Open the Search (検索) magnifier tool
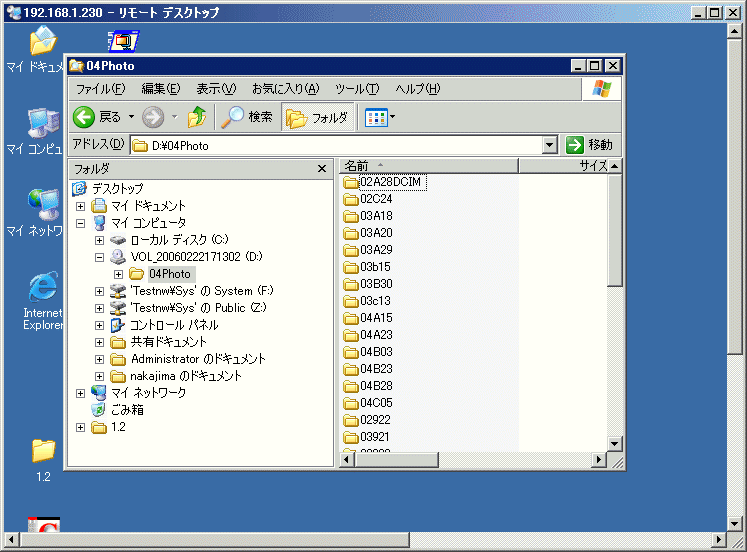Viewport: 747px width, 552px height. [x=247, y=117]
